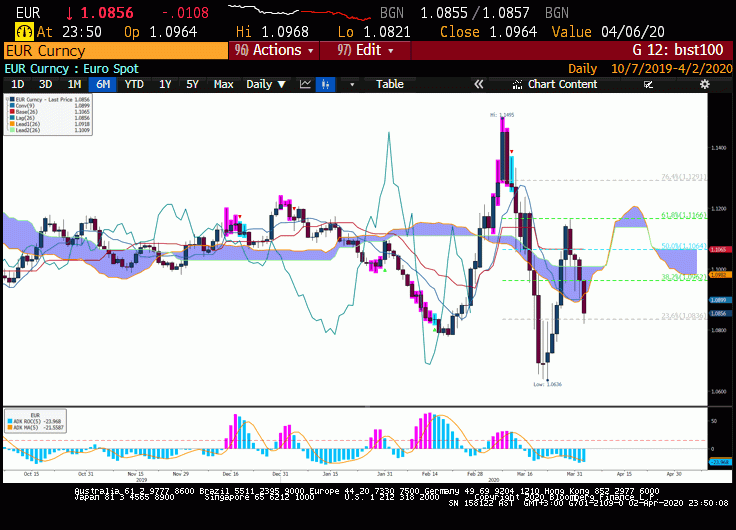The height and width of the screenshot is (530, 736).
Task: Click ADX ROC(5) legend entry
Action: tap(35, 422)
